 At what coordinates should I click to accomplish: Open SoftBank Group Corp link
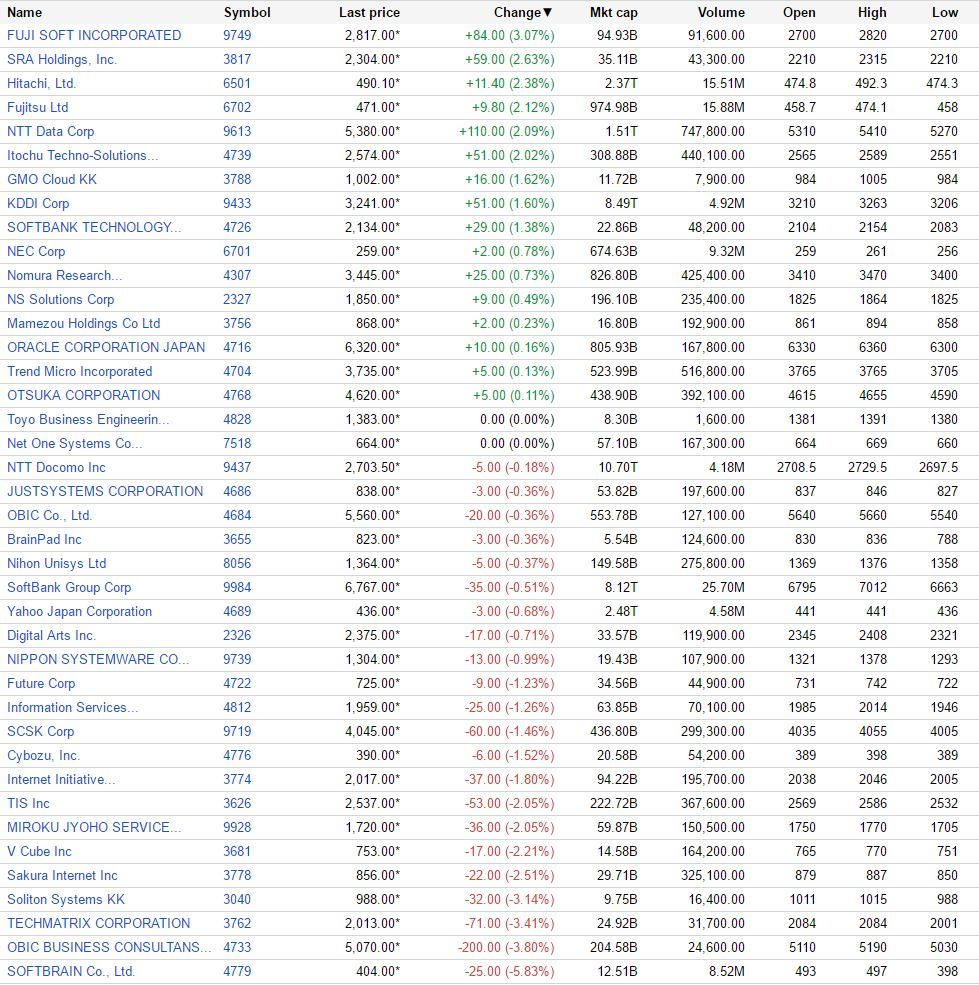click(x=69, y=587)
